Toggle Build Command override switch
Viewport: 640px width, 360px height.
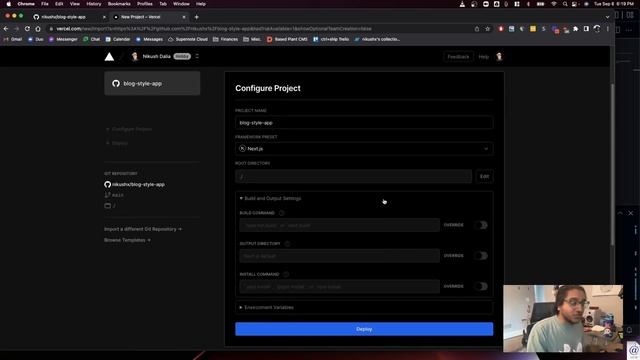(x=481, y=225)
